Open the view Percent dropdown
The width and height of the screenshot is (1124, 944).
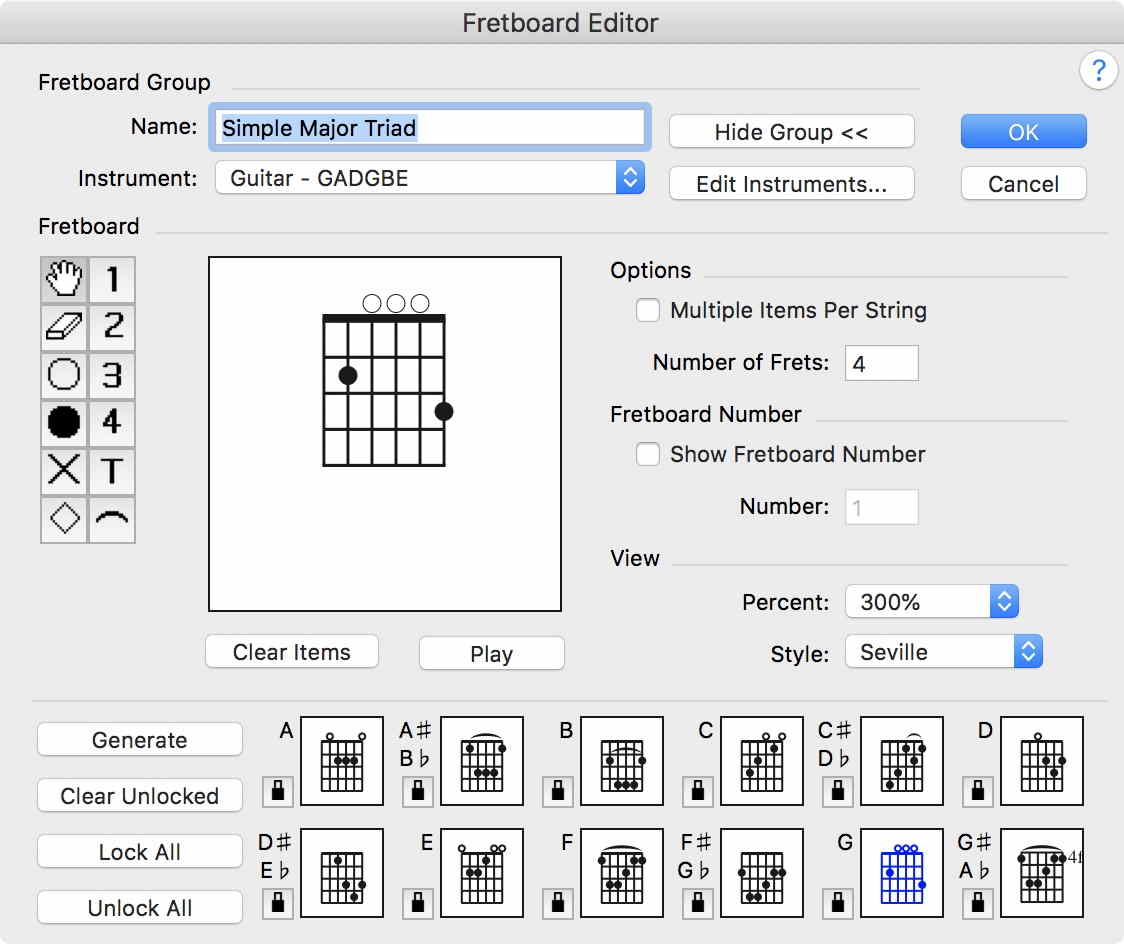click(931, 602)
